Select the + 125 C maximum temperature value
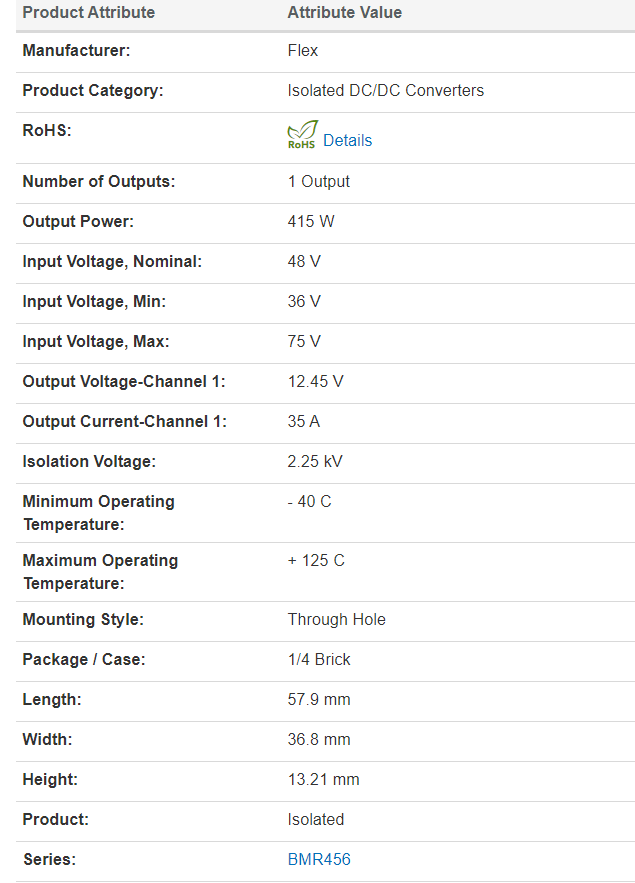The width and height of the screenshot is (635, 883). tap(316, 560)
